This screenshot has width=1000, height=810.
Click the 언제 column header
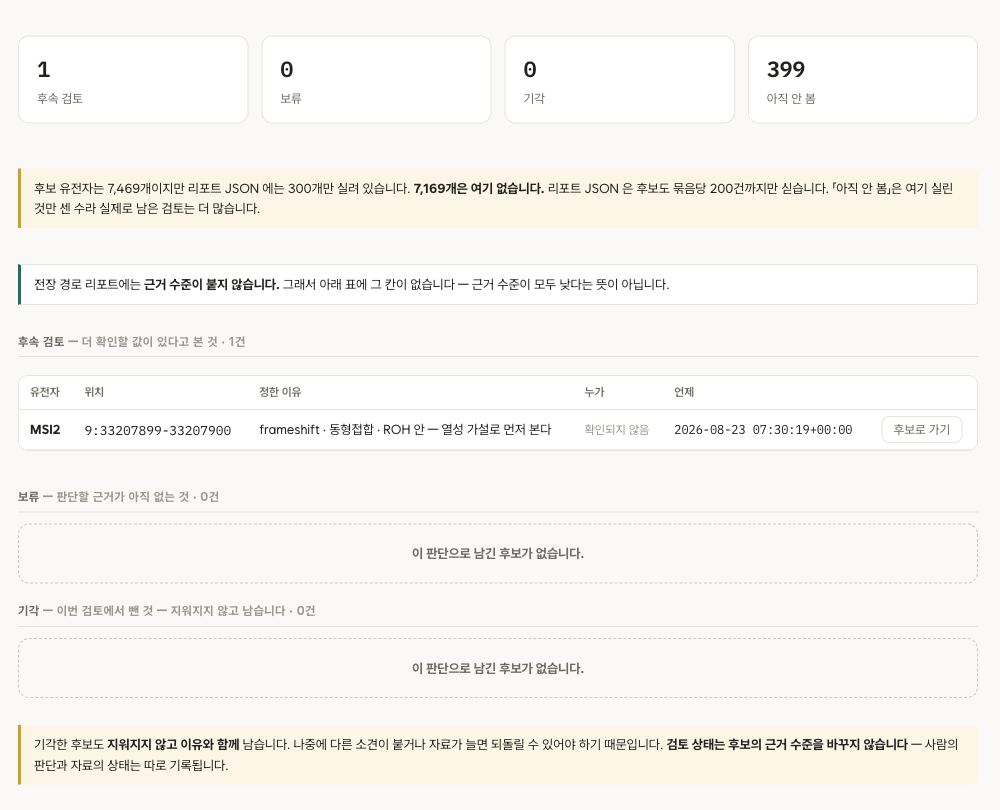click(684, 392)
